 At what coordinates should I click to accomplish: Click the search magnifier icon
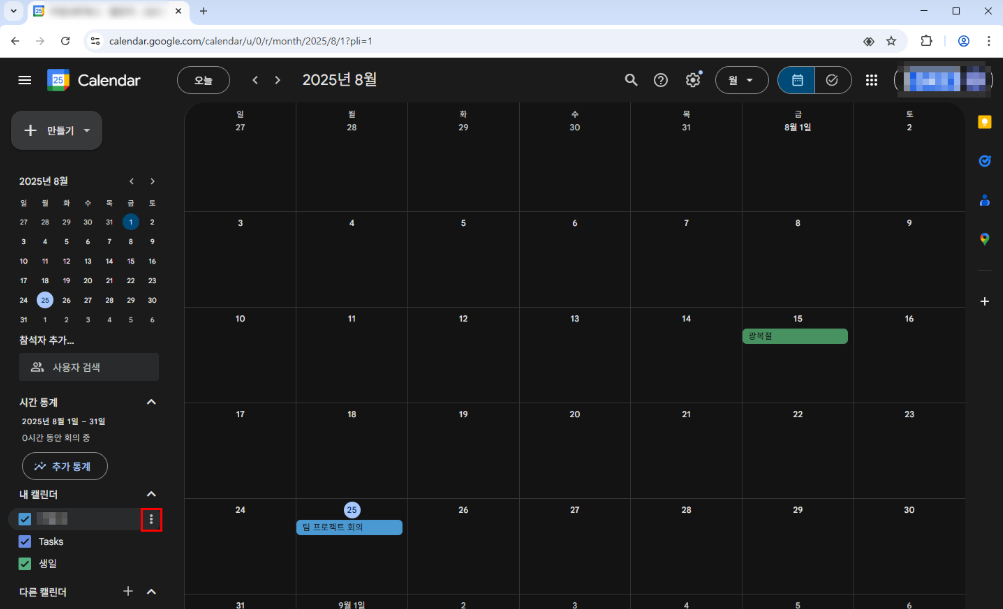point(631,80)
